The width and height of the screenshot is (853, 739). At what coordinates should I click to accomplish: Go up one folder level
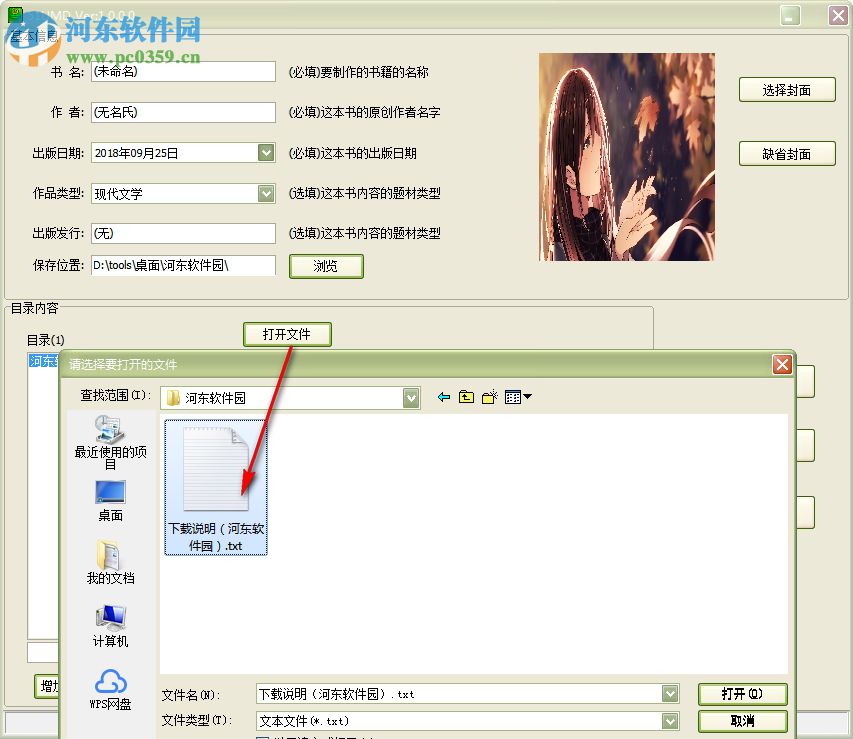coord(466,397)
